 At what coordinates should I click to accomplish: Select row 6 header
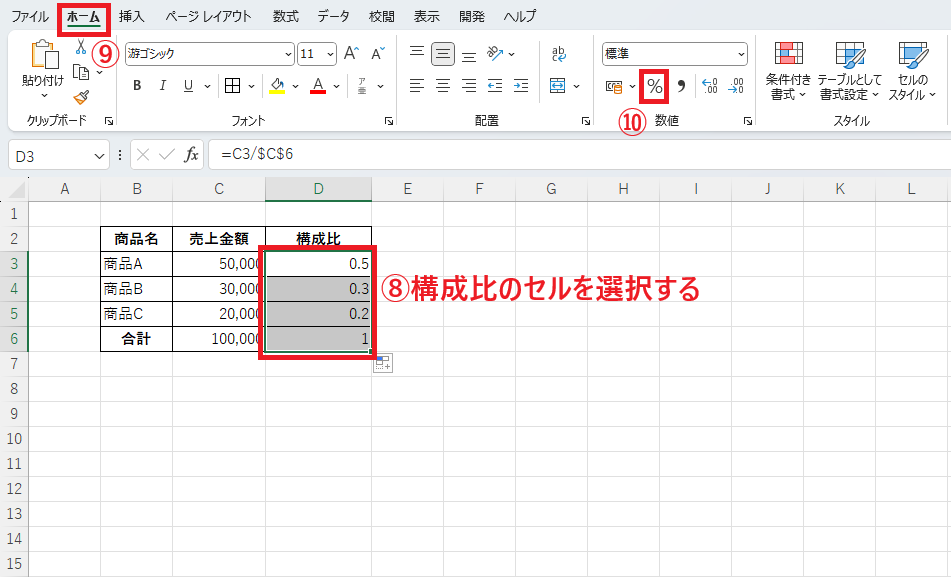[x=14, y=339]
